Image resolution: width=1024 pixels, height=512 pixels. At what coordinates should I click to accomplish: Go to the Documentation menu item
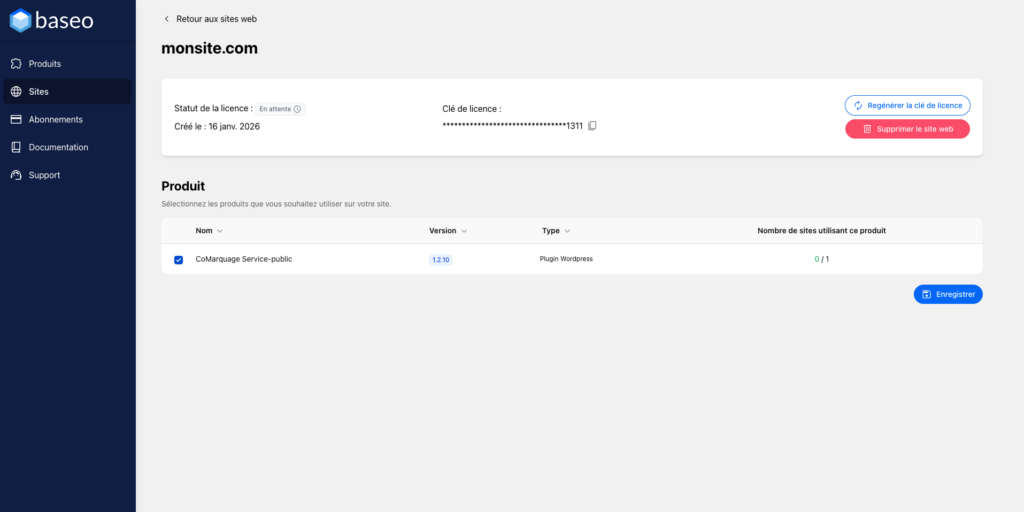(x=58, y=148)
